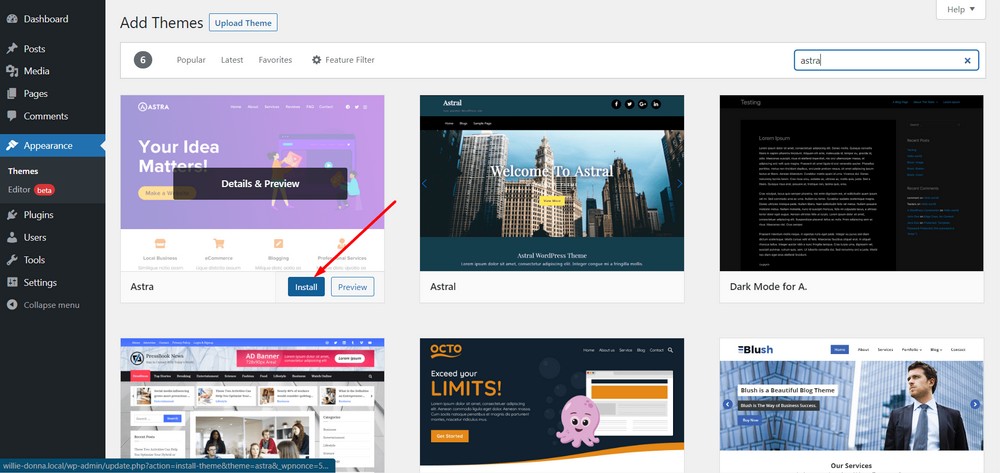This screenshot has height=473, width=1000.
Task: Go to the Posts menu
Action: (x=34, y=48)
